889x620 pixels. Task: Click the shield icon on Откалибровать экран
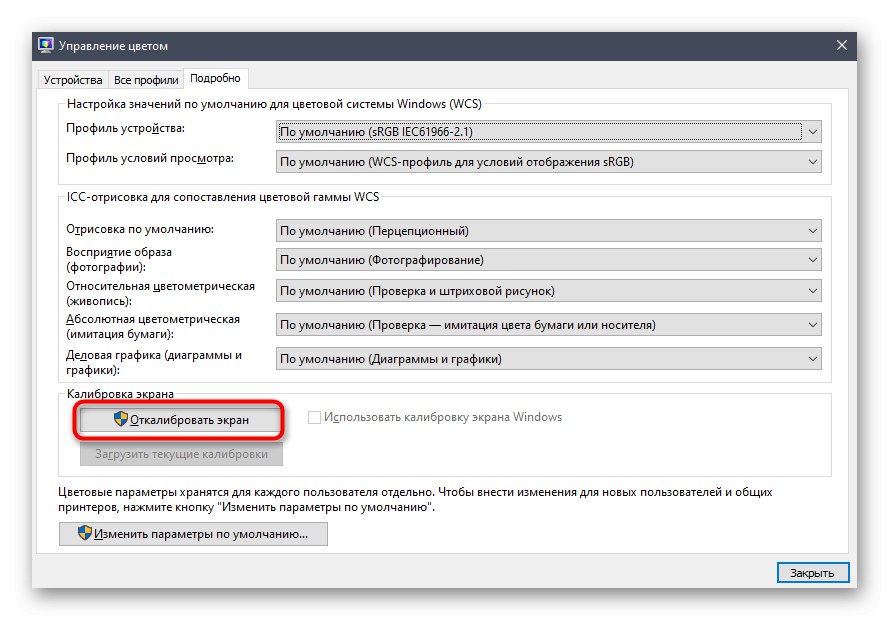(121, 420)
